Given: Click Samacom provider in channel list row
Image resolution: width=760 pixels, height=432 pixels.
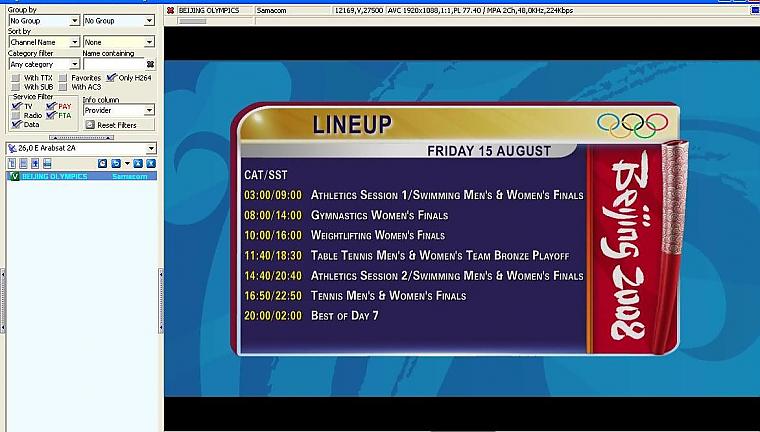Looking at the screenshot, I should [x=129, y=176].
